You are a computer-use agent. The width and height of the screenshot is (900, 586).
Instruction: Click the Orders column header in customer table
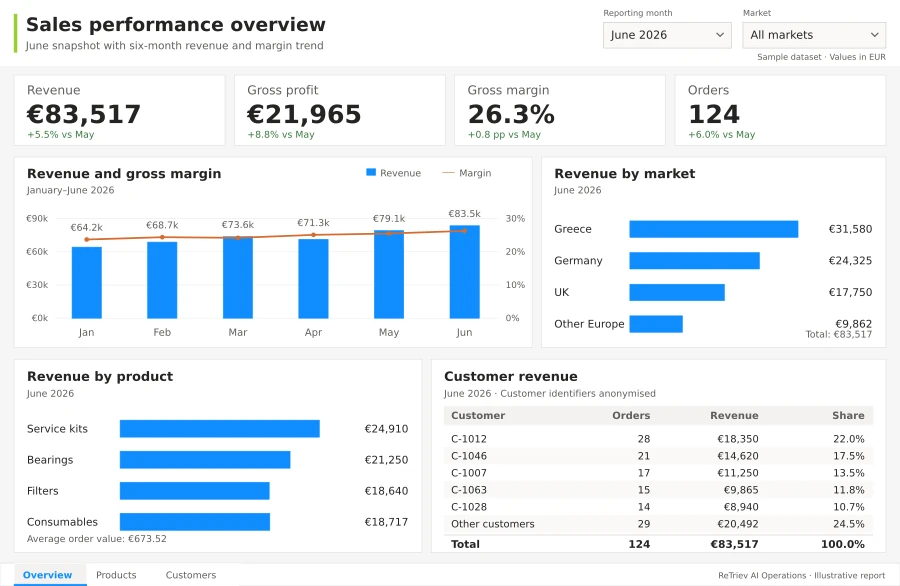(631, 416)
